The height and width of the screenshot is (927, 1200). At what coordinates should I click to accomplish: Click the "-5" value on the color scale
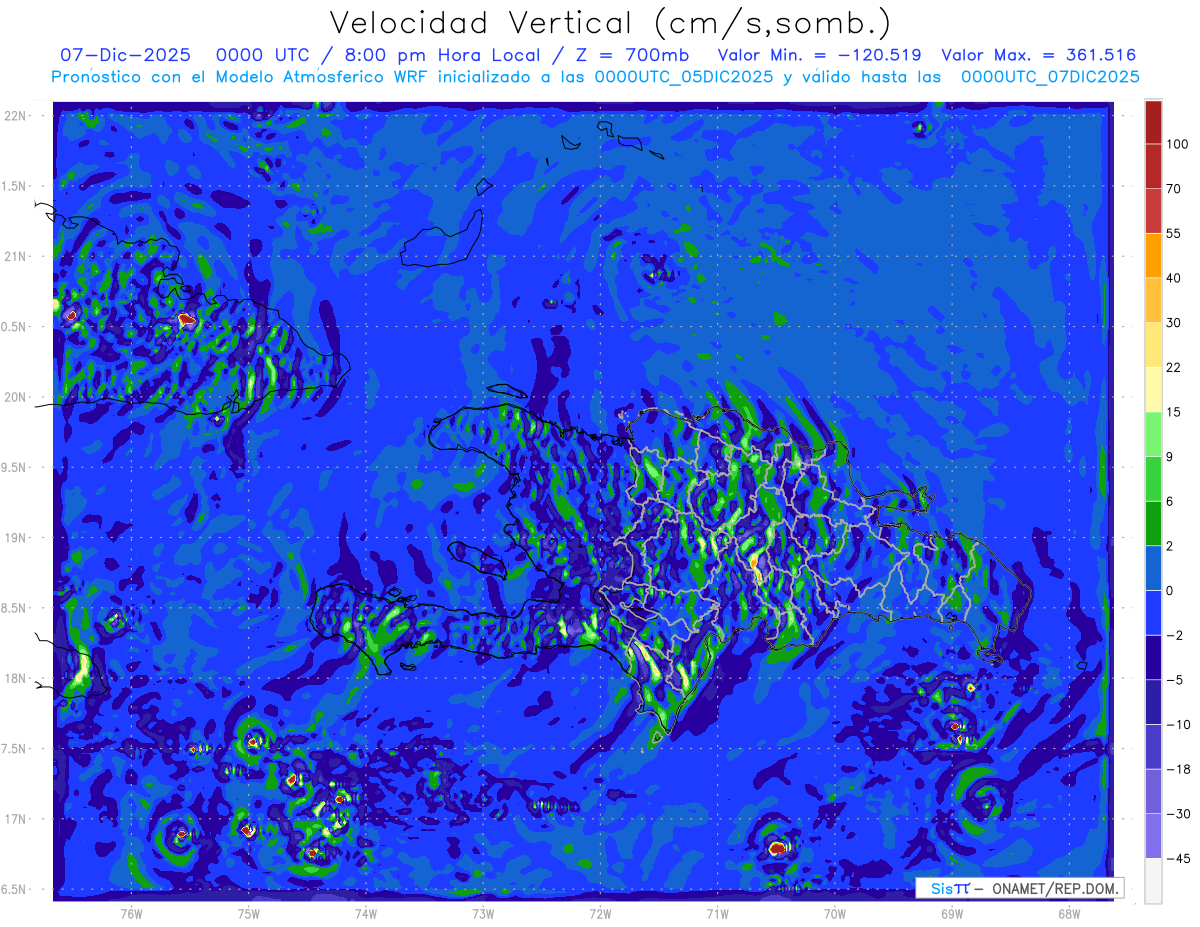(x=1175, y=680)
